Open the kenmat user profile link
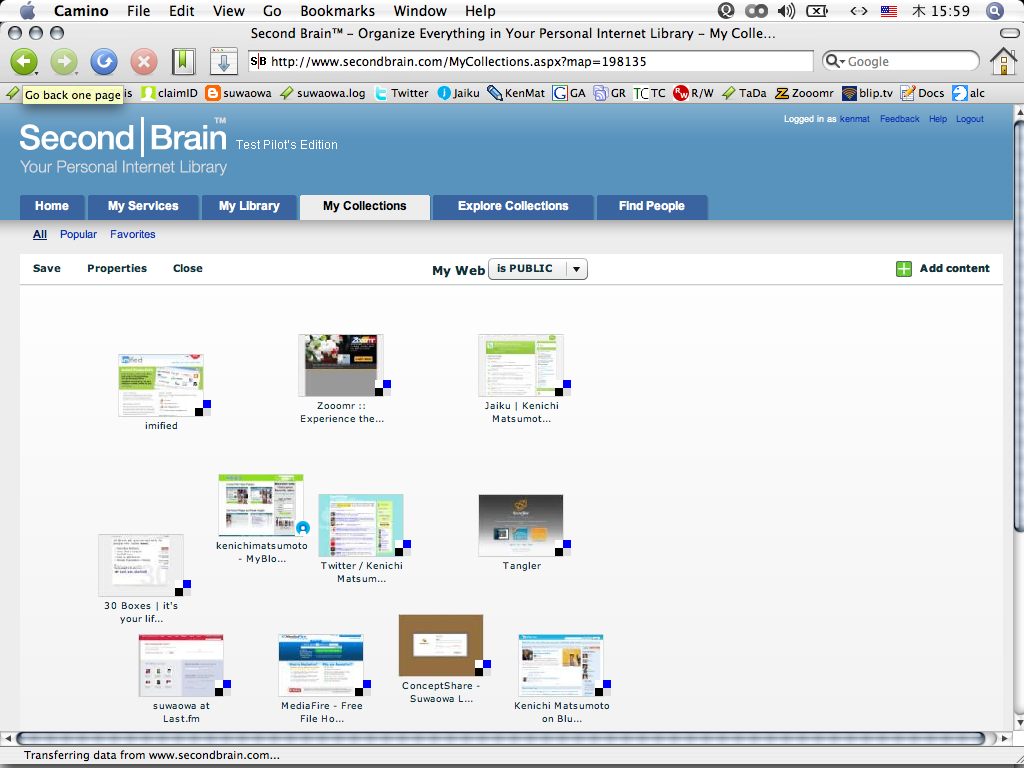1024x768 pixels. point(855,119)
